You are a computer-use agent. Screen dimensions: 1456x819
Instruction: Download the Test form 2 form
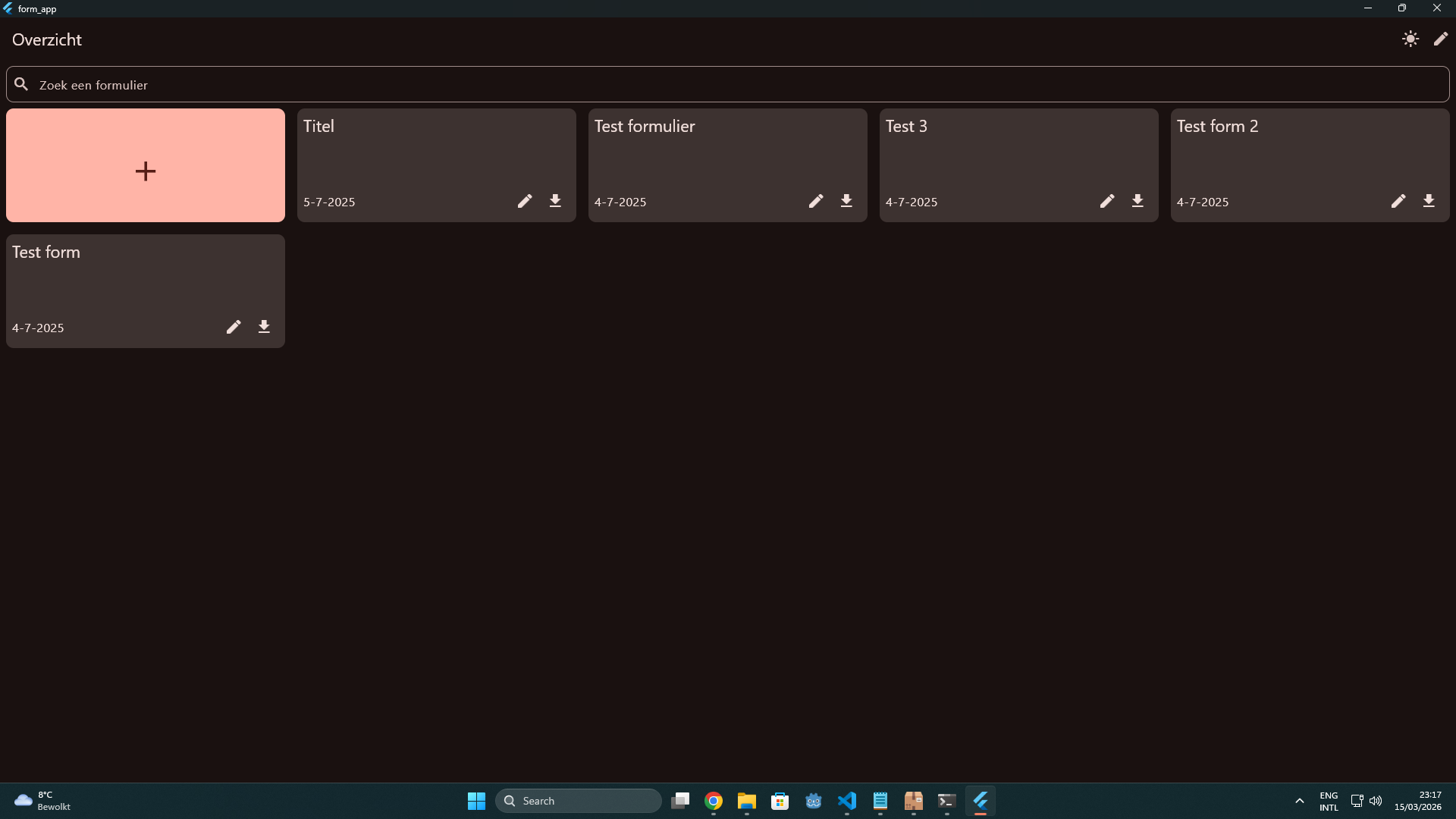(1429, 201)
